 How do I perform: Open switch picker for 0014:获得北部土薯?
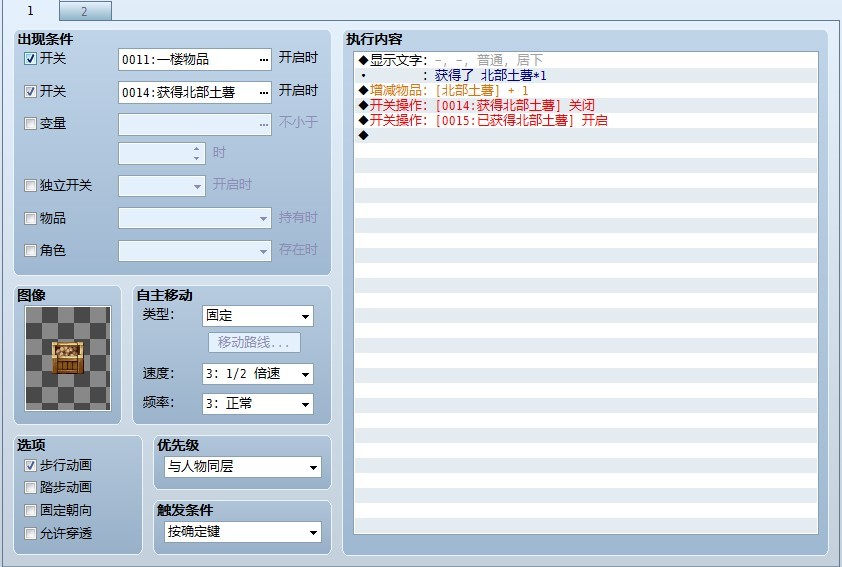(x=264, y=92)
